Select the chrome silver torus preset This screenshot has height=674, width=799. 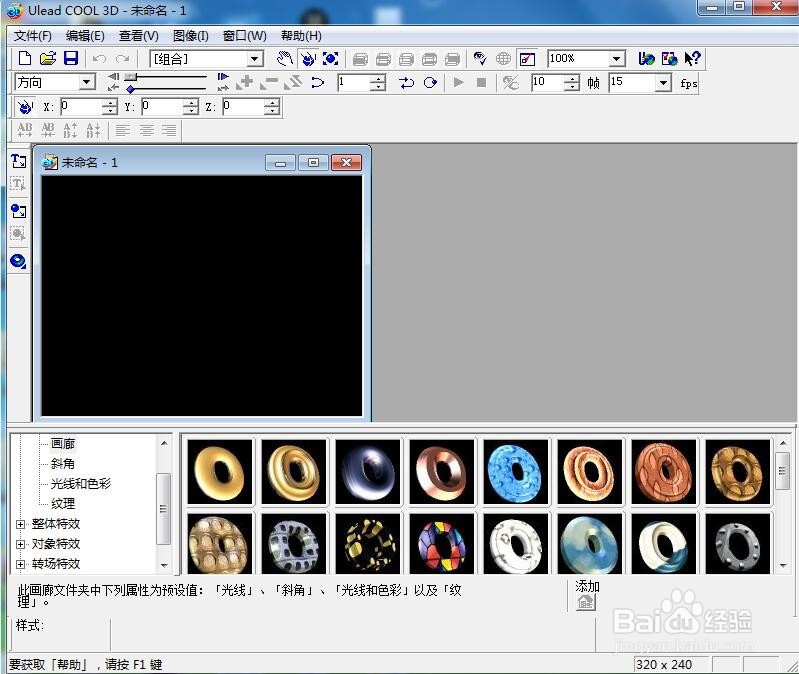point(368,472)
